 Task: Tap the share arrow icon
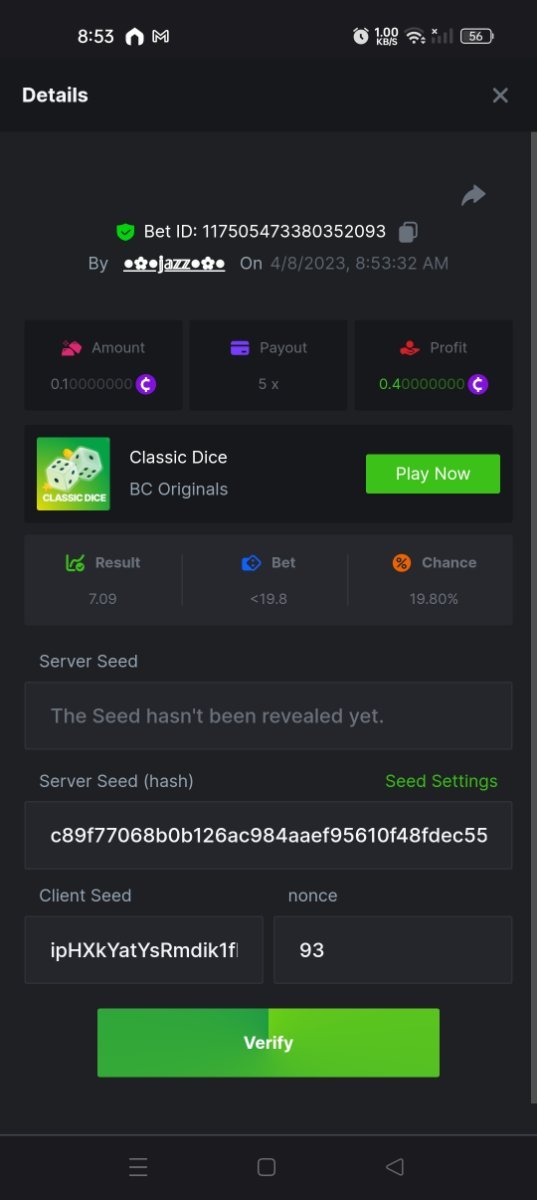pos(473,195)
